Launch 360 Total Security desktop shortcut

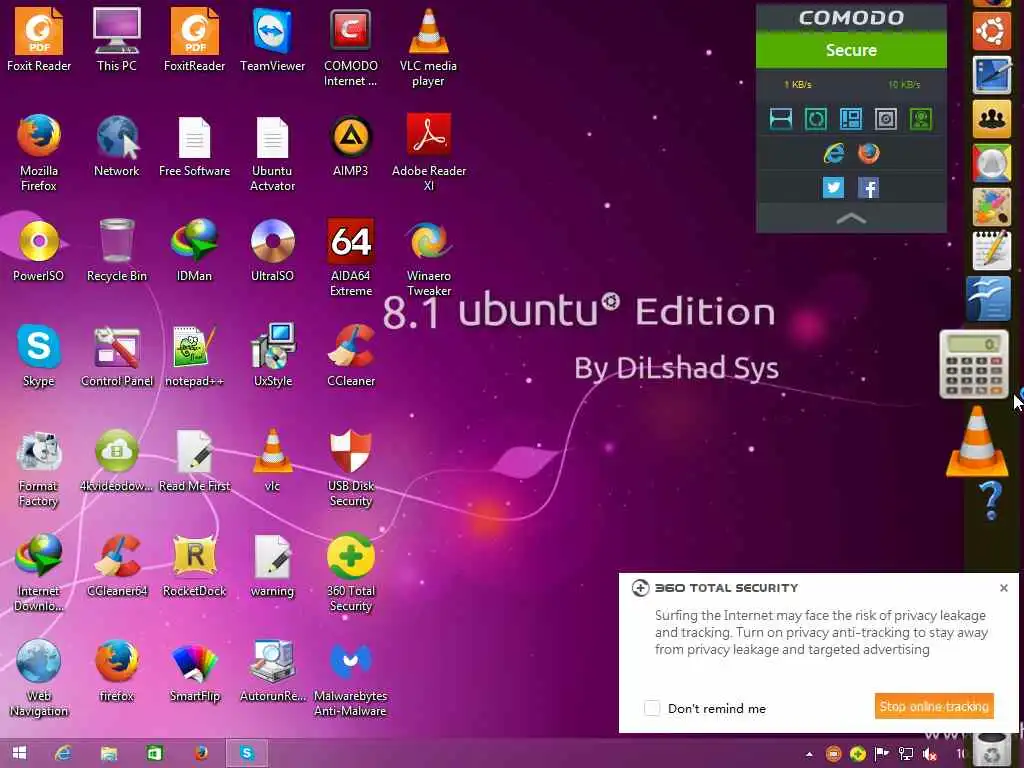351,573
